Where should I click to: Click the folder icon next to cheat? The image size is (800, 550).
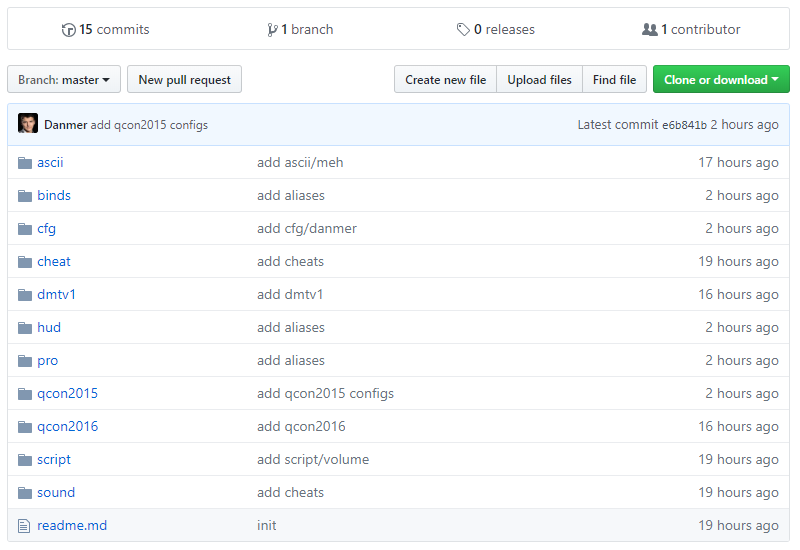click(x=25, y=261)
